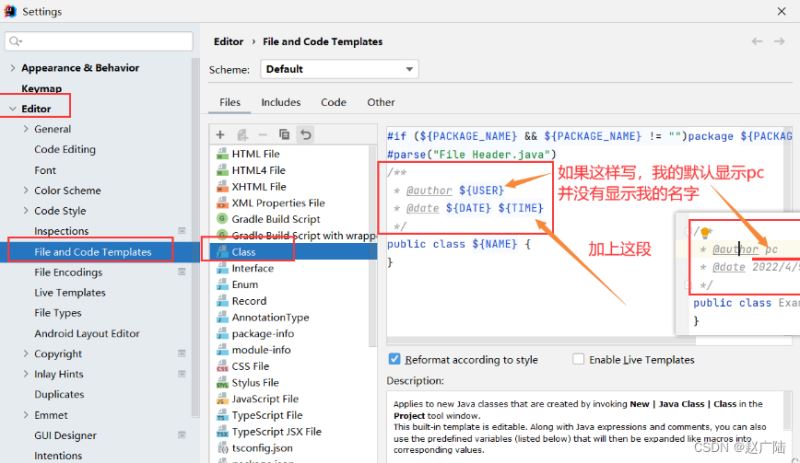Click the HTML4 File template icon
This screenshot has height=463, width=800.
(x=222, y=170)
